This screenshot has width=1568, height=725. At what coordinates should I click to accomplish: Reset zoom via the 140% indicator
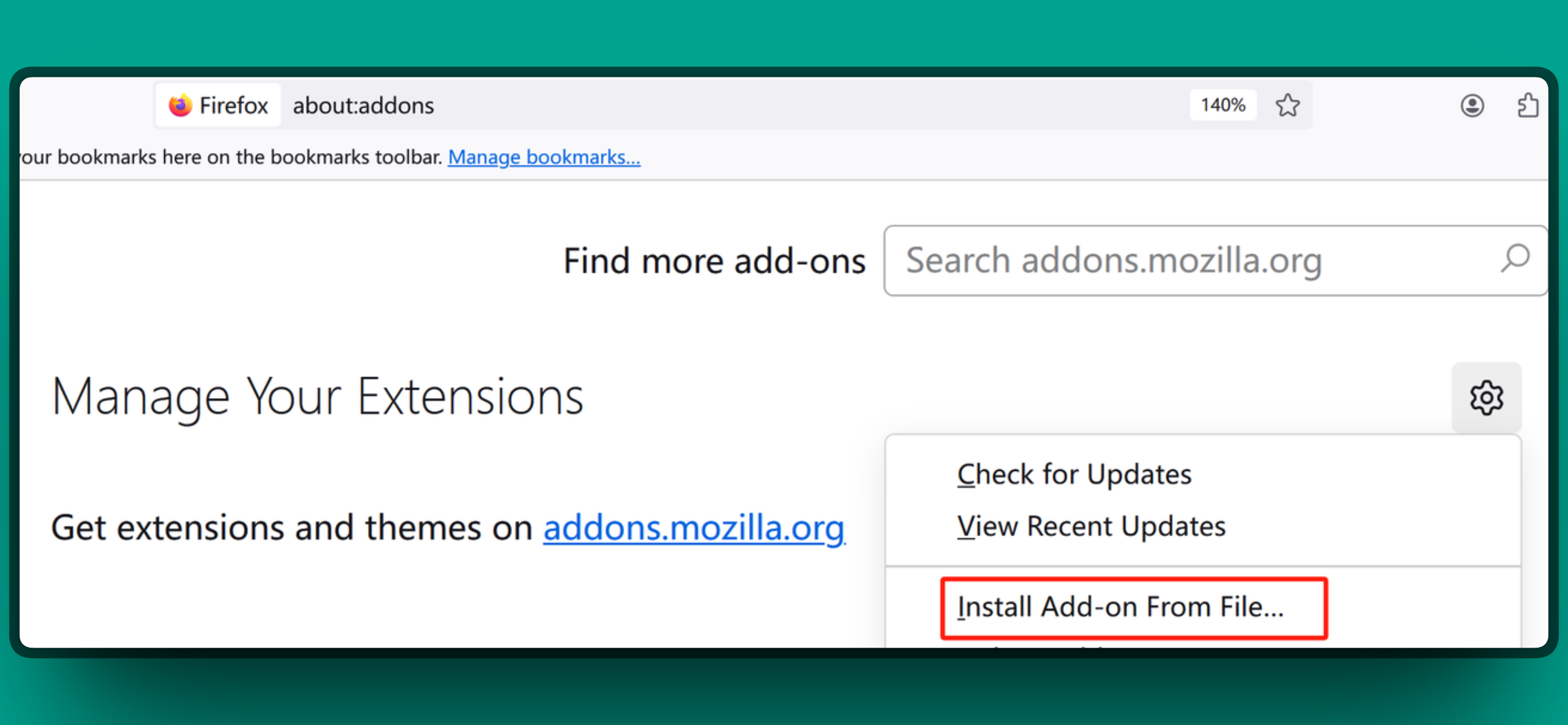click(1222, 106)
